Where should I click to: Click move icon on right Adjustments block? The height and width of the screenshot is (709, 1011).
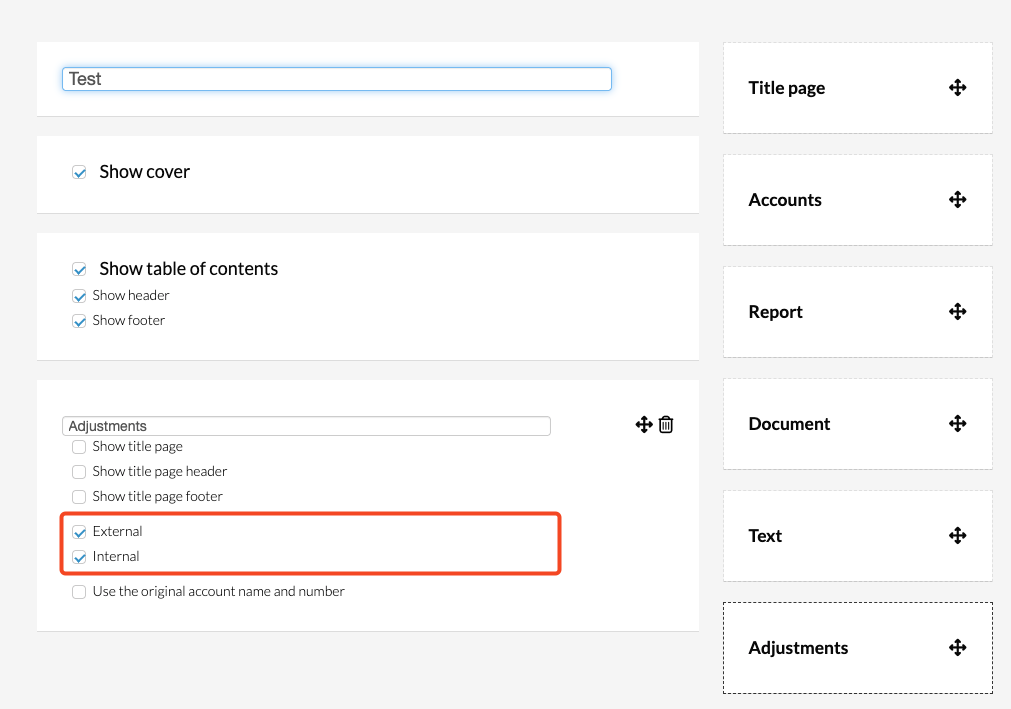pos(957,648)
